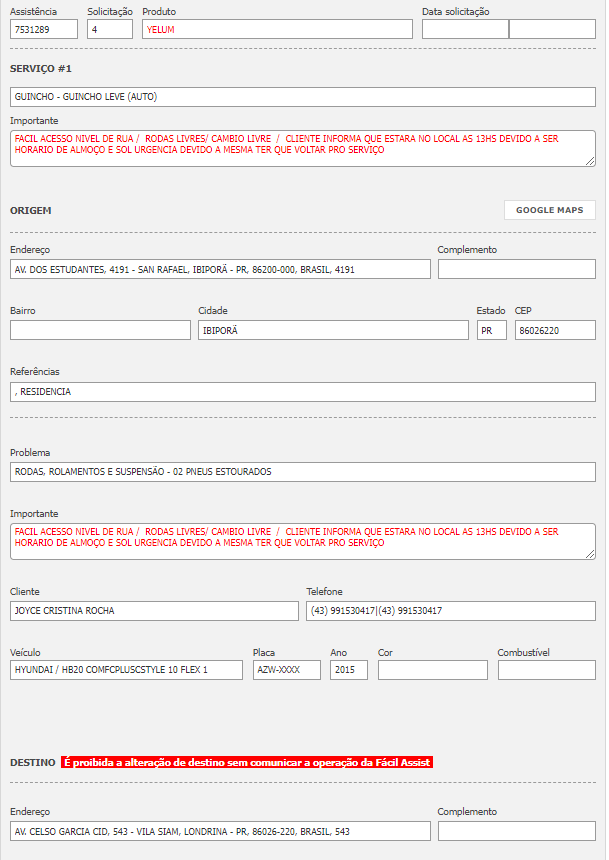The width and height of the screenshot is (609, 860).
Task: Click the Telefone label
Action: pos(324,591)
